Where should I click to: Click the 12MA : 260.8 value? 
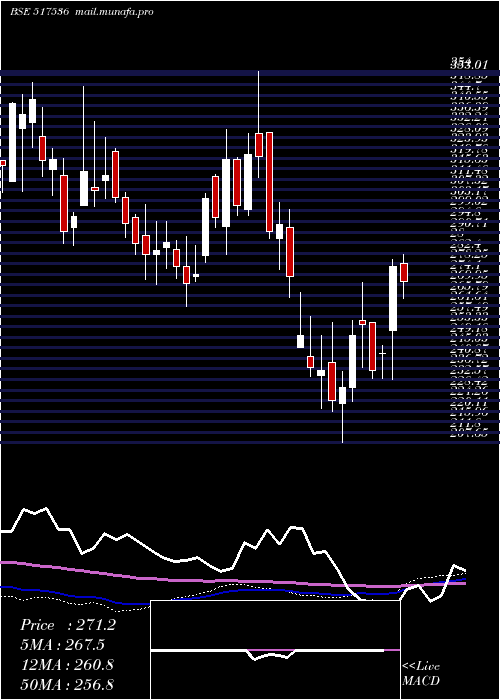pyautogui.click(x=67, y=665)
